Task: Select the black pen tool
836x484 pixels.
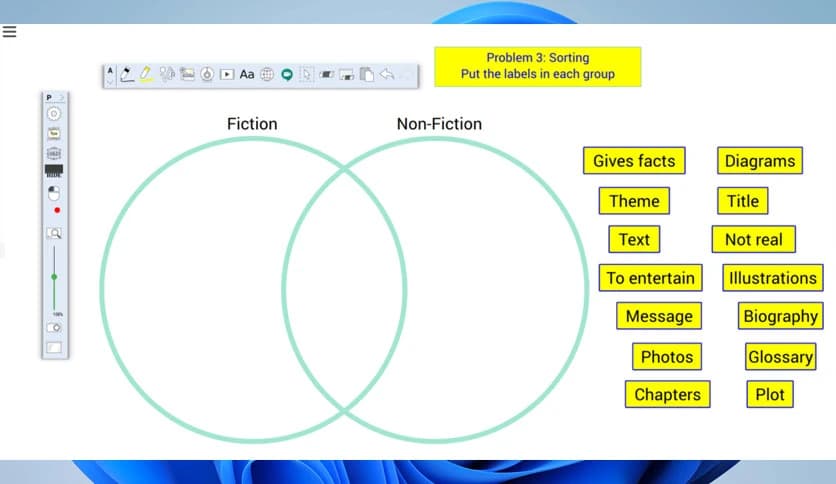Action: 126,74
